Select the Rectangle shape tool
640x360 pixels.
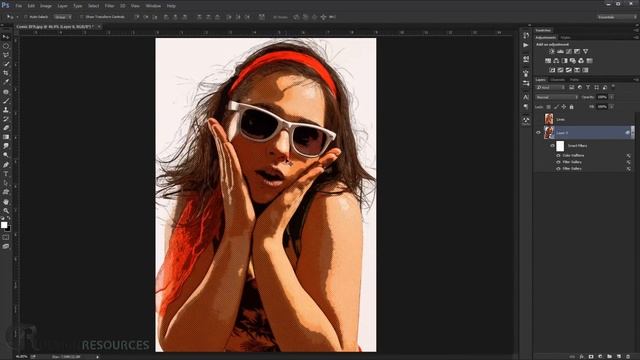(6, 192)
